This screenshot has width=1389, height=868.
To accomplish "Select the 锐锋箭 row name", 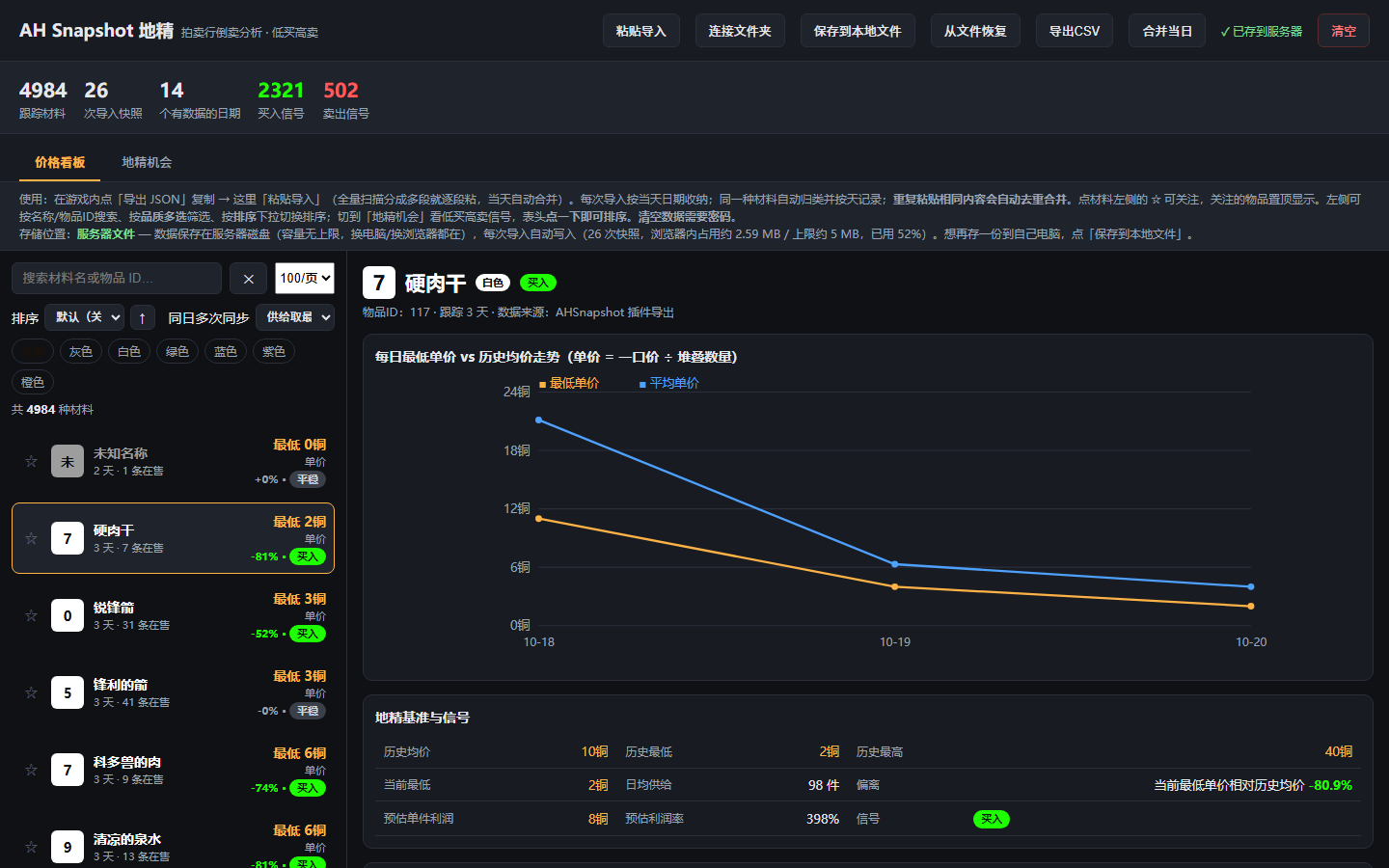I will (x=114, y=608).
